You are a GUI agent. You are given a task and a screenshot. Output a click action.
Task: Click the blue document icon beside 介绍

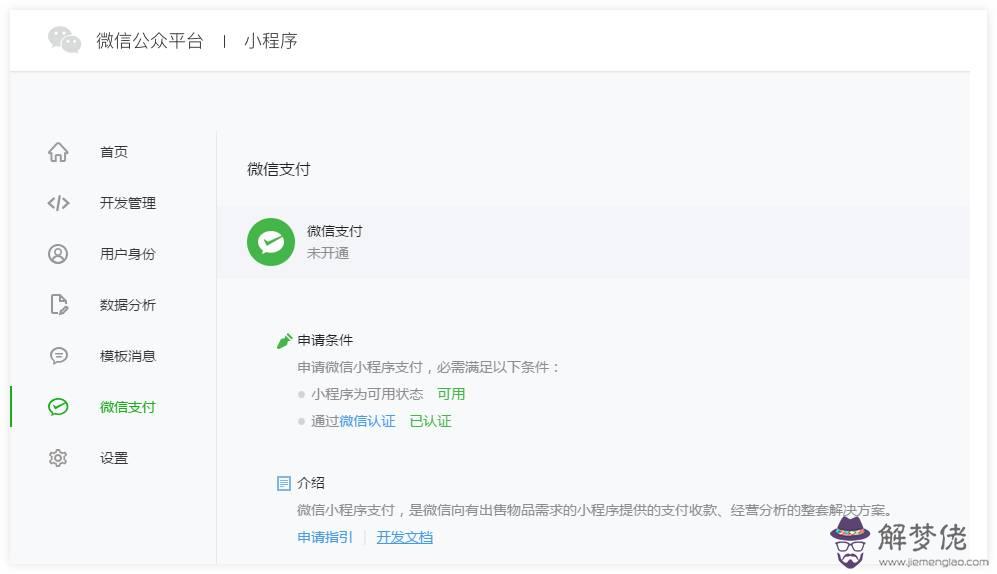(x=284, y=483)
